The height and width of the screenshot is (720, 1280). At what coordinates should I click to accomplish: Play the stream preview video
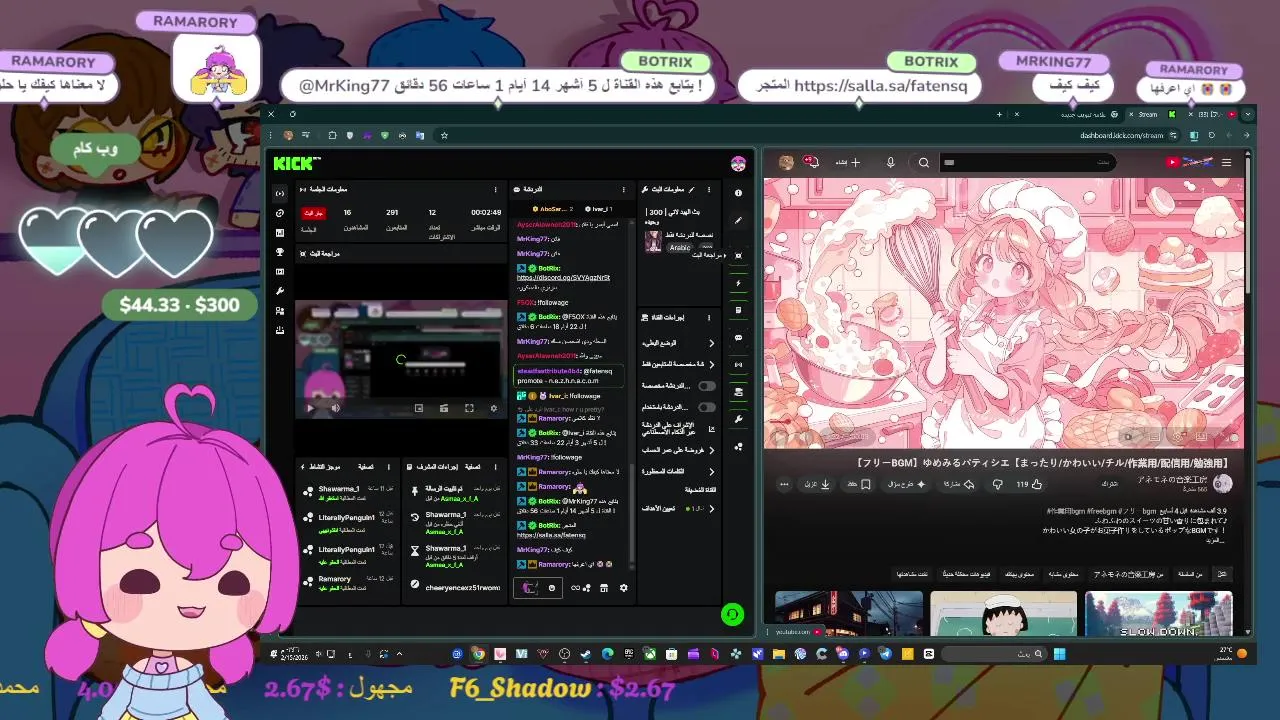tap(310, 408)
